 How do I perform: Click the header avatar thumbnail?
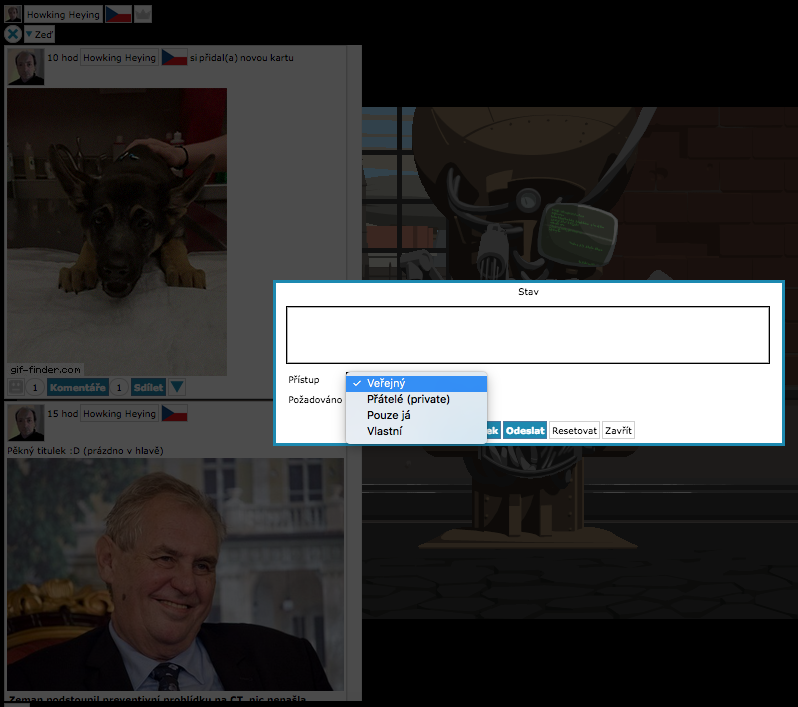pyautogui.click(x=13, y=14)
